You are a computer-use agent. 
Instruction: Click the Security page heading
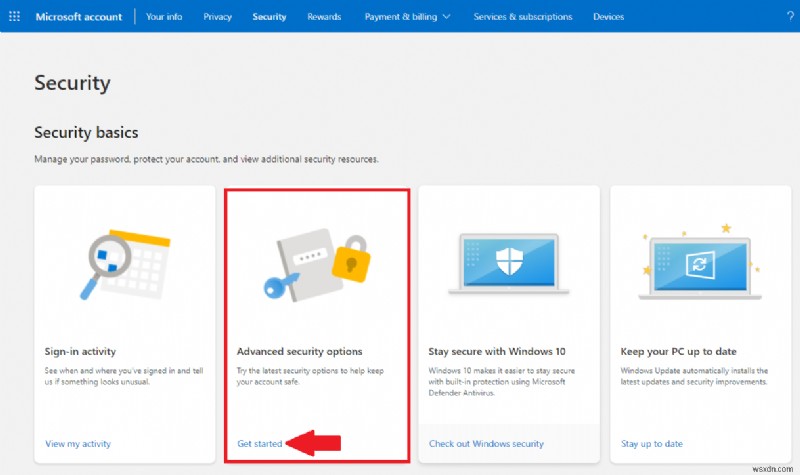[x=72, y=83]
